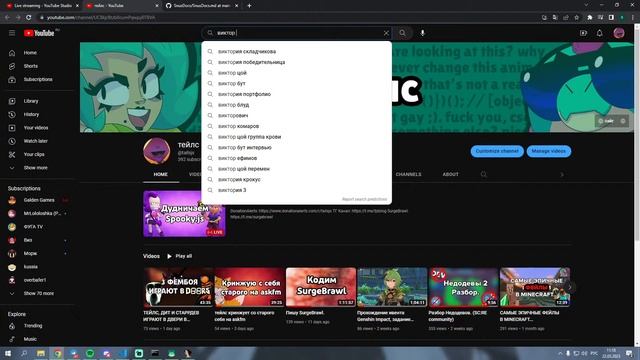Select suggestion 'виктор бут интервью'

pos(296,147)
